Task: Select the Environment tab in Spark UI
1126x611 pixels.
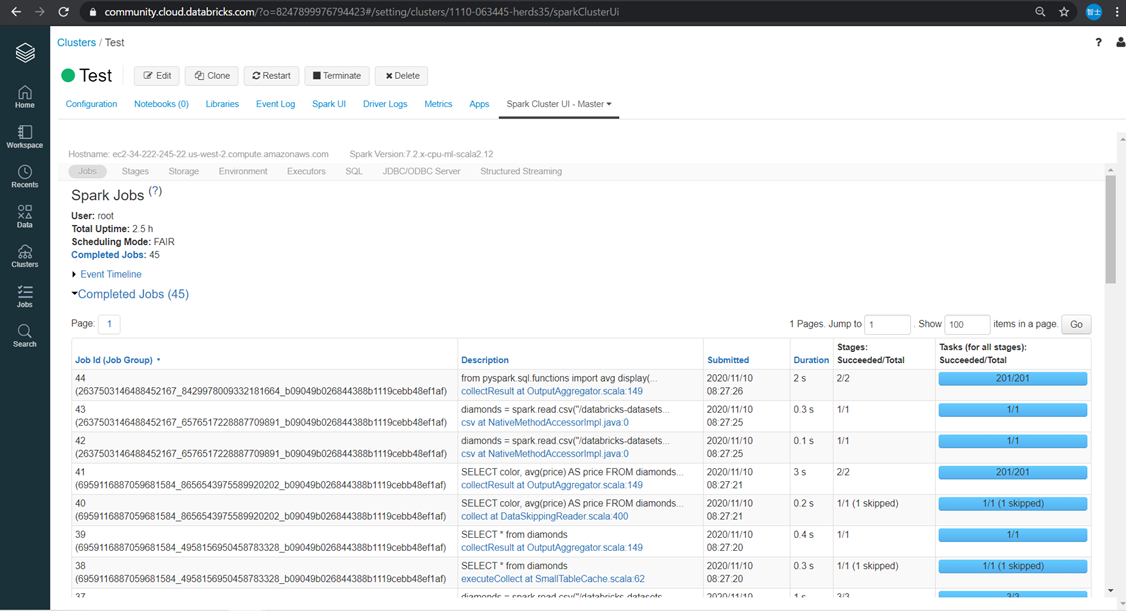Action: 243,172
